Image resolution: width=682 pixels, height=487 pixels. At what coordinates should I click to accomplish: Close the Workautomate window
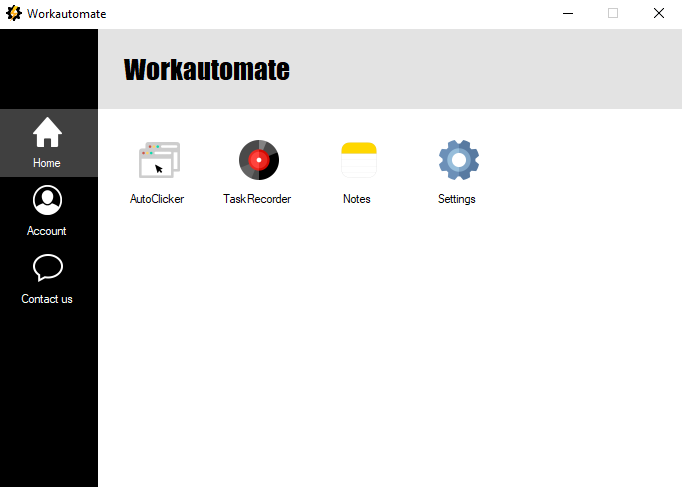659,13
